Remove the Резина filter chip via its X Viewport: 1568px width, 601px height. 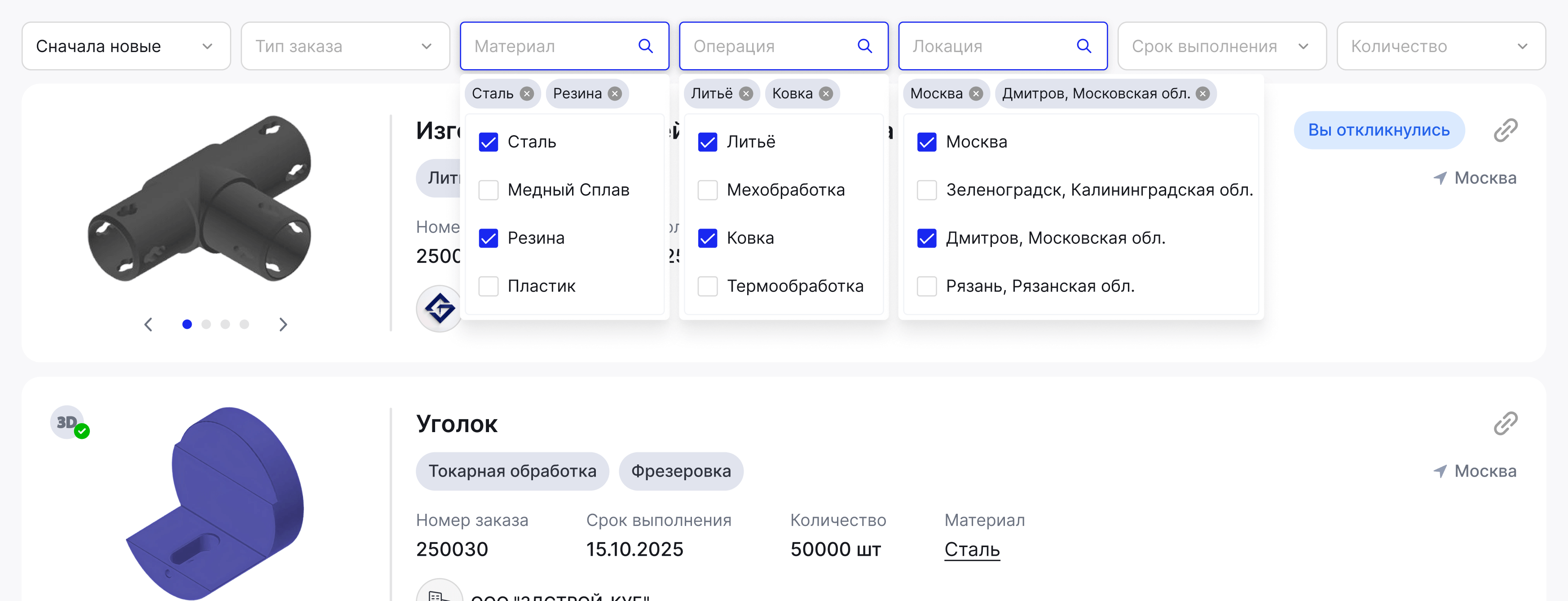[x=615, y=93]
